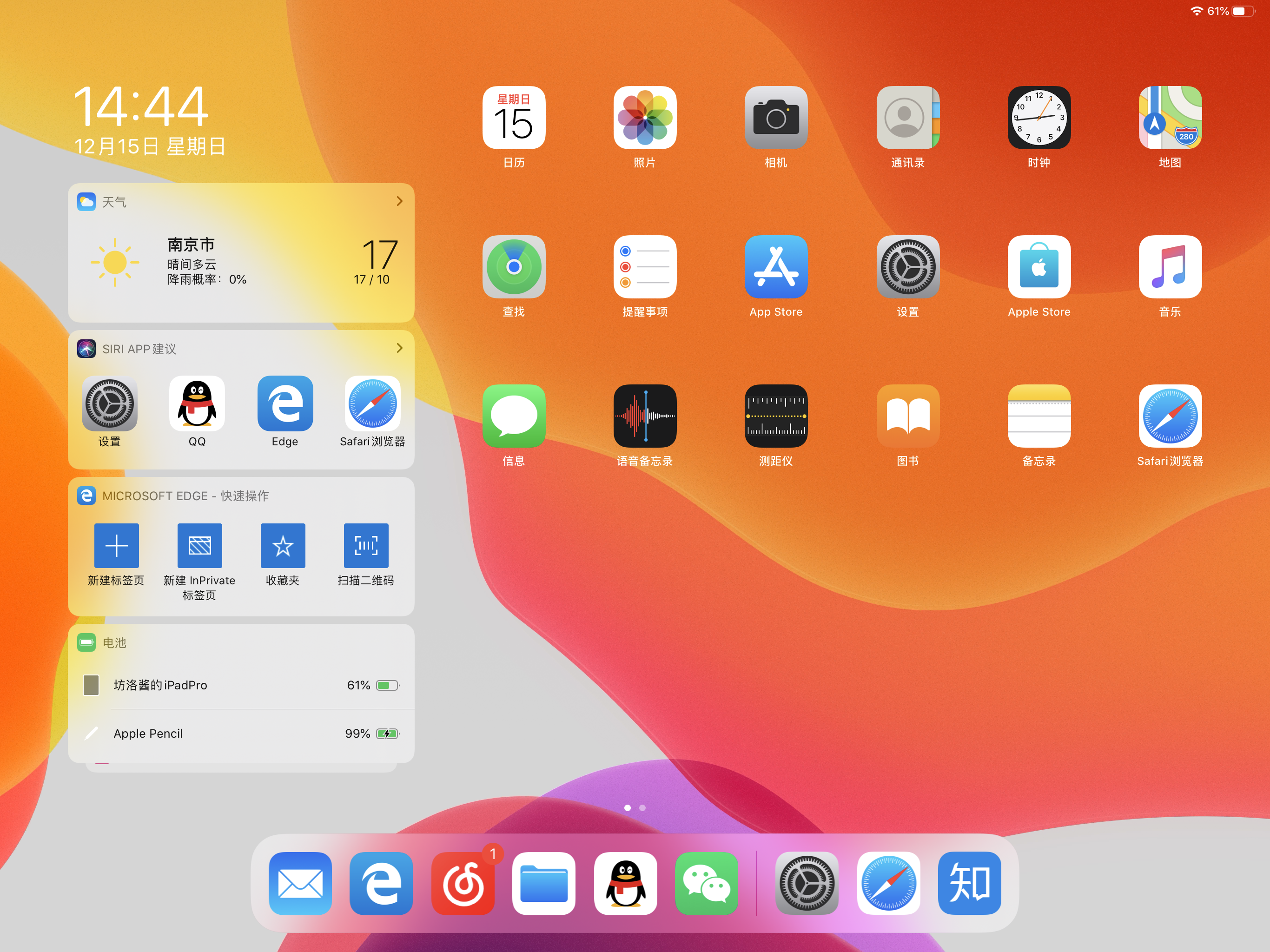Open WeChat in the dock
1270x952 pixels.
click(x=706, y=883)
